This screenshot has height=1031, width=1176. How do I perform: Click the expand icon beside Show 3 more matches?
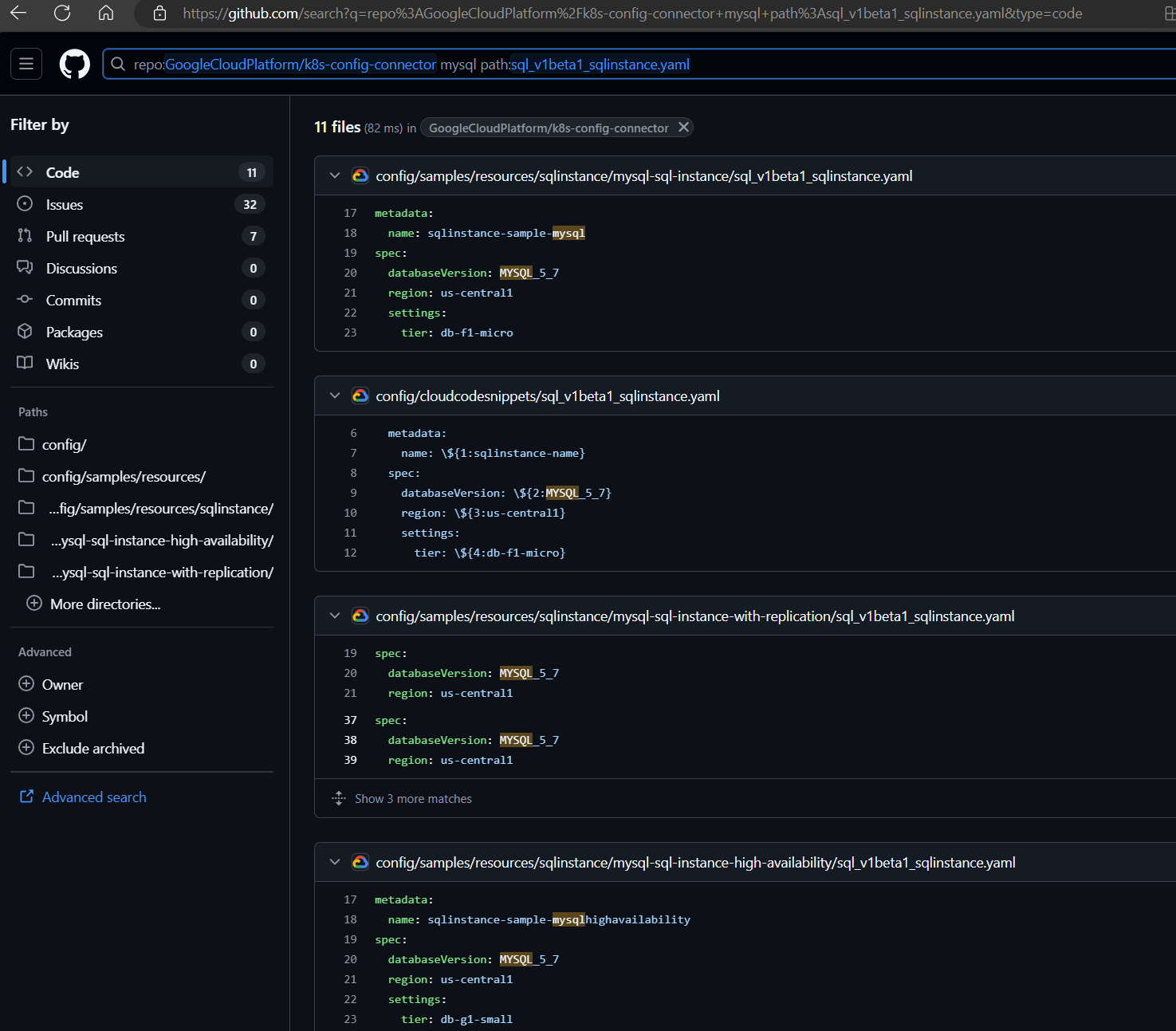[x=339, y=798]
